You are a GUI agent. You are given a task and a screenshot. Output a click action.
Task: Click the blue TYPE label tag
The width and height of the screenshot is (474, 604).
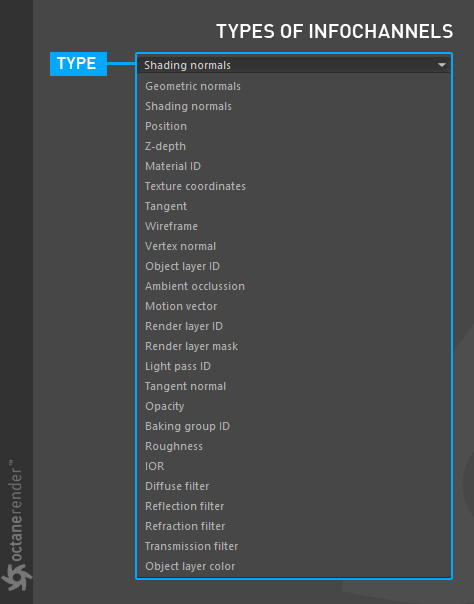[x=79, y=64]
